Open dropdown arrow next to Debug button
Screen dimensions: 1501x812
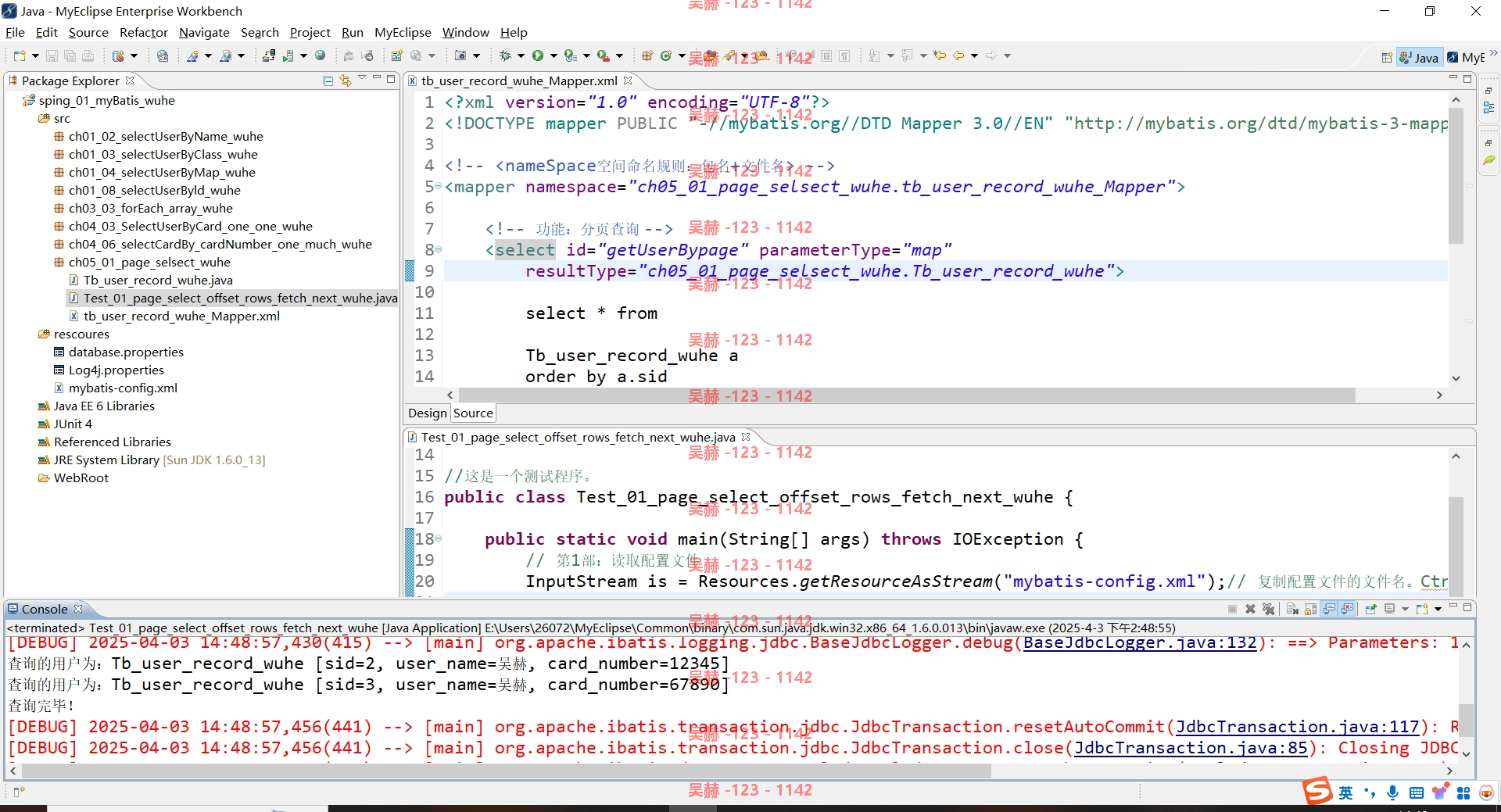pos(521,55)
